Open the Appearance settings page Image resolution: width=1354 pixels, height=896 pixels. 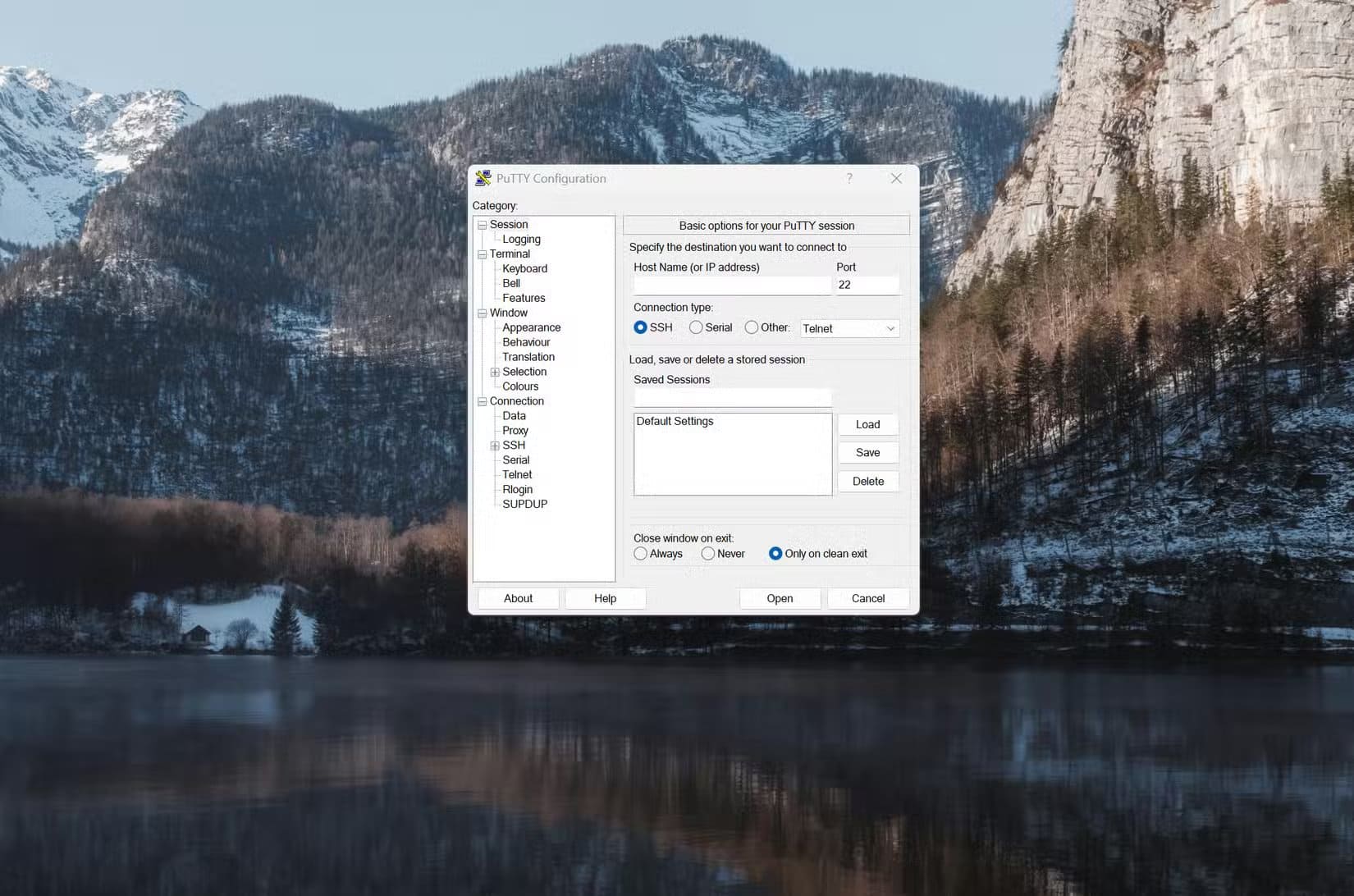pos(531,327)
